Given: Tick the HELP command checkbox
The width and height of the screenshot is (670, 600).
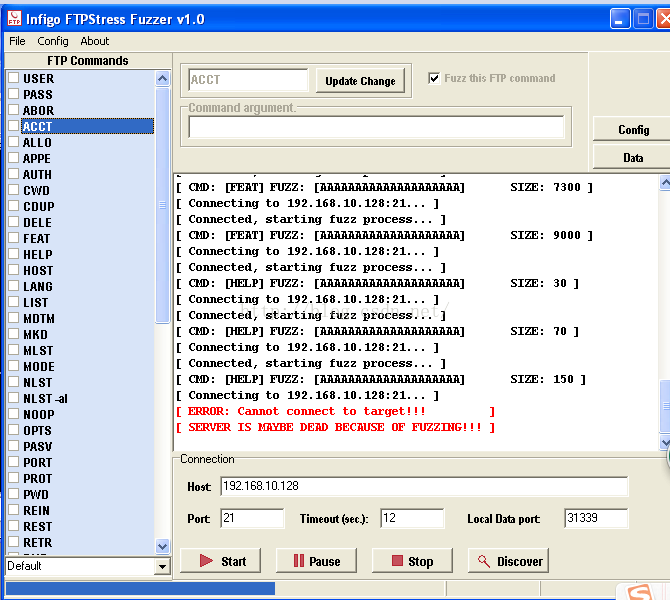Looking at the screenshot, I should tap(14, 254).
